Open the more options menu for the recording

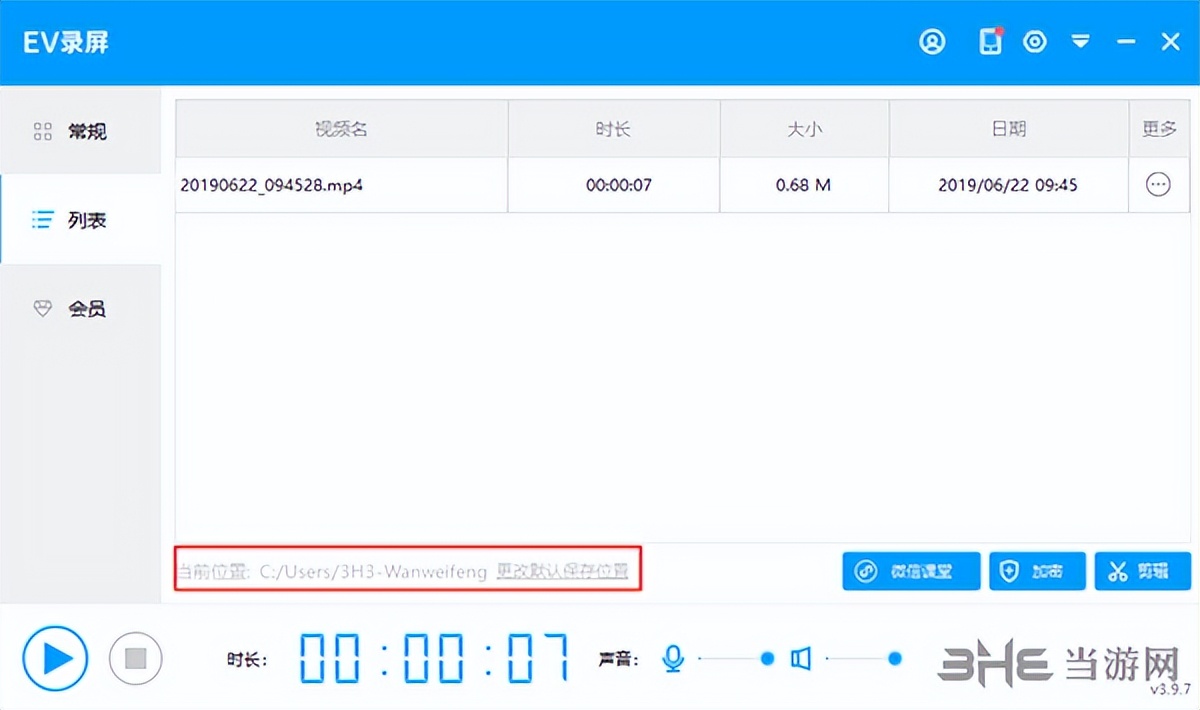coord(1158,184)
